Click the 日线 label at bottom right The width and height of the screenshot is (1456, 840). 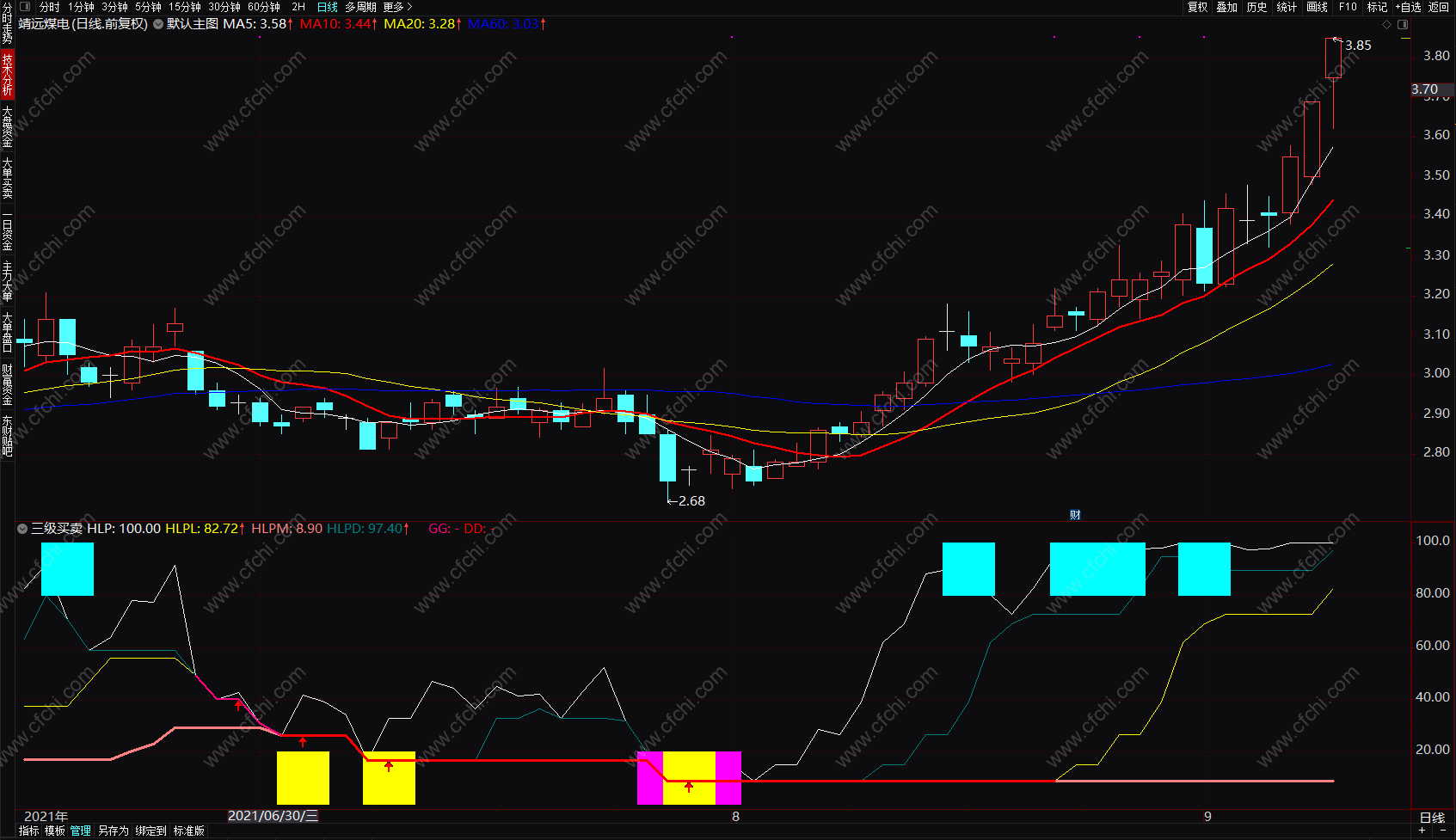pos(1432,817)
